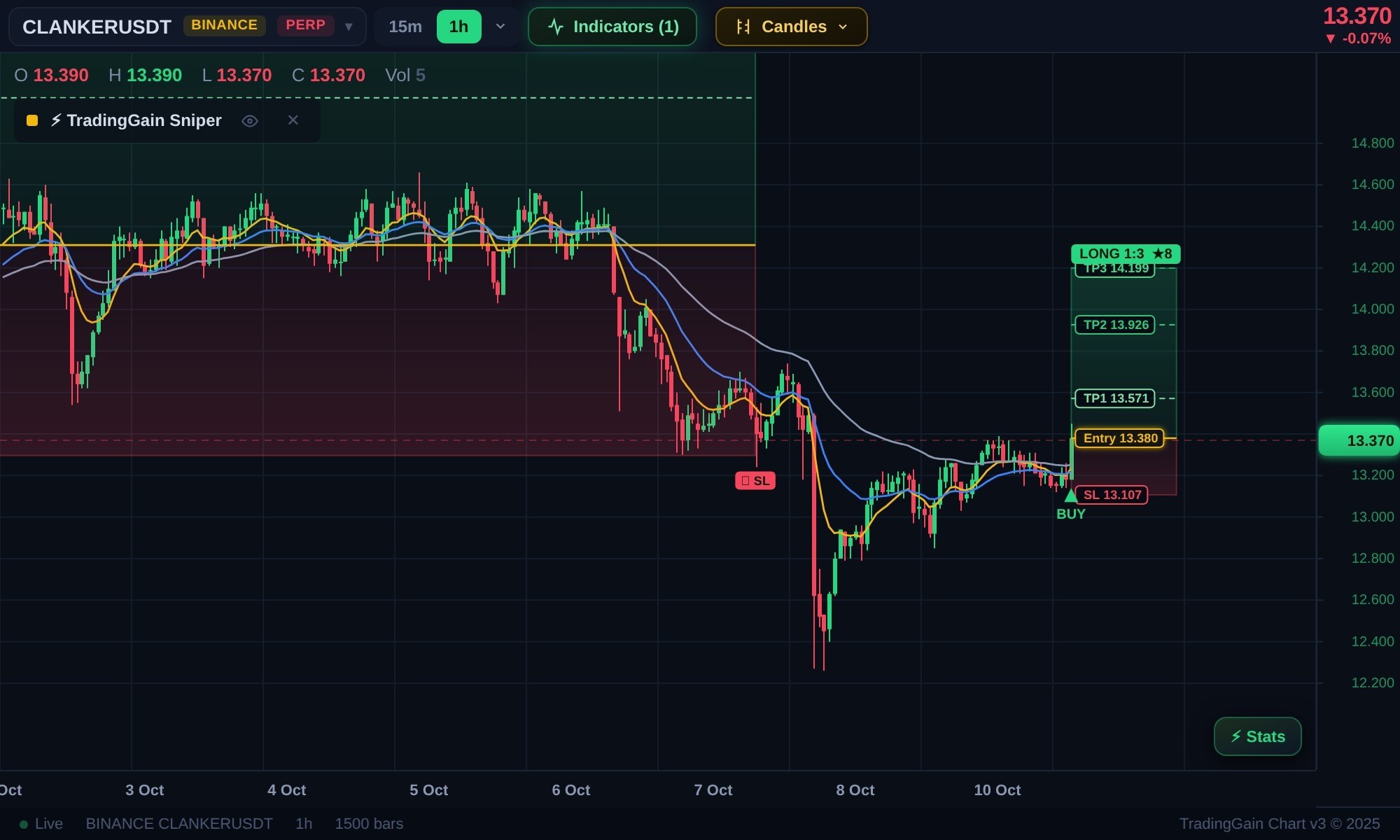Click the SL 13.107 stop-loss label
Image resolution: width=1400 pixels, height=840 pixels.
tap(1112, 495)
